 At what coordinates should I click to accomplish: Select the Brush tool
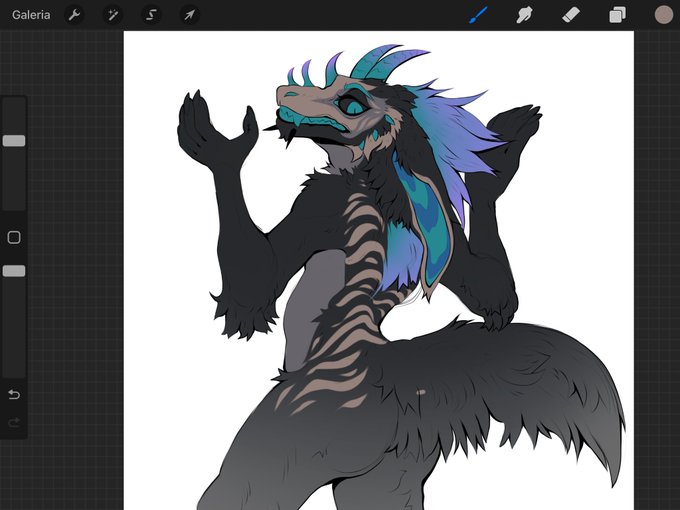[478, 15]
